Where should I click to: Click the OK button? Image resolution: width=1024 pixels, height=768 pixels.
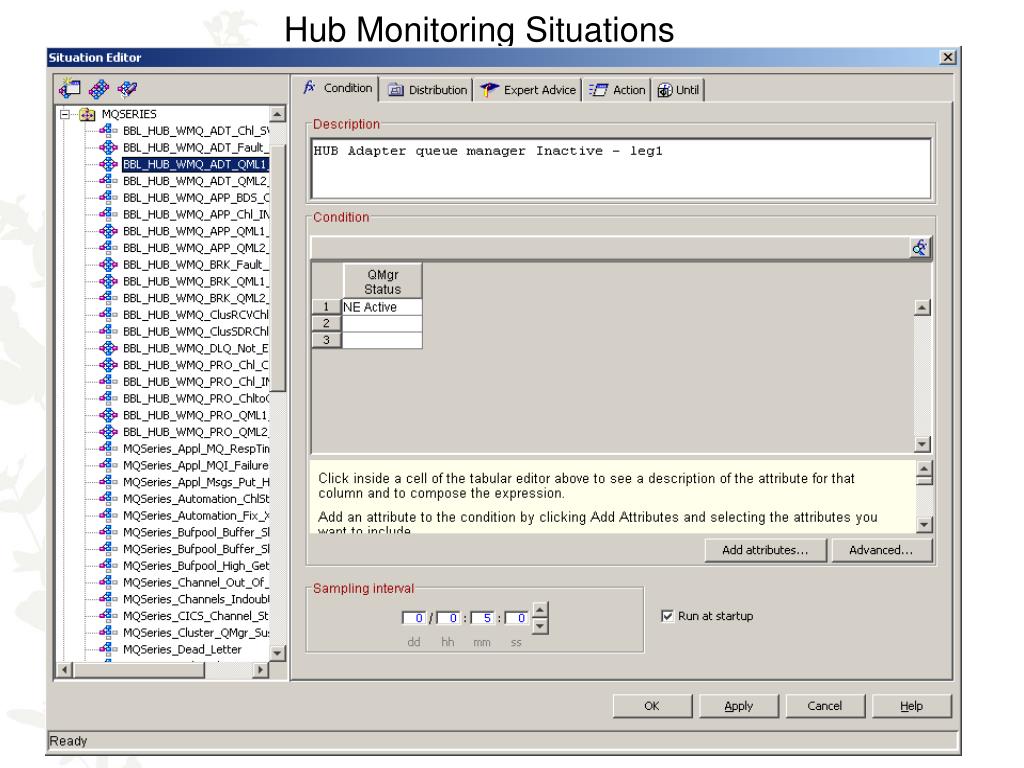[652, 706]
